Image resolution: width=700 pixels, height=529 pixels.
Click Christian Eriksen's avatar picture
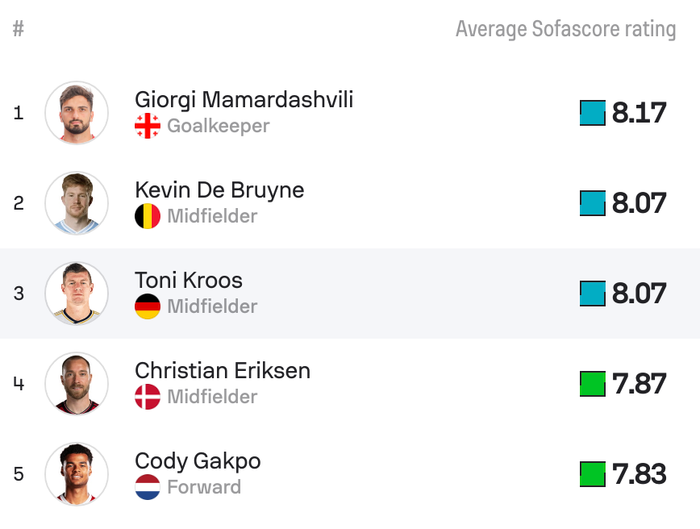point(77,383)
